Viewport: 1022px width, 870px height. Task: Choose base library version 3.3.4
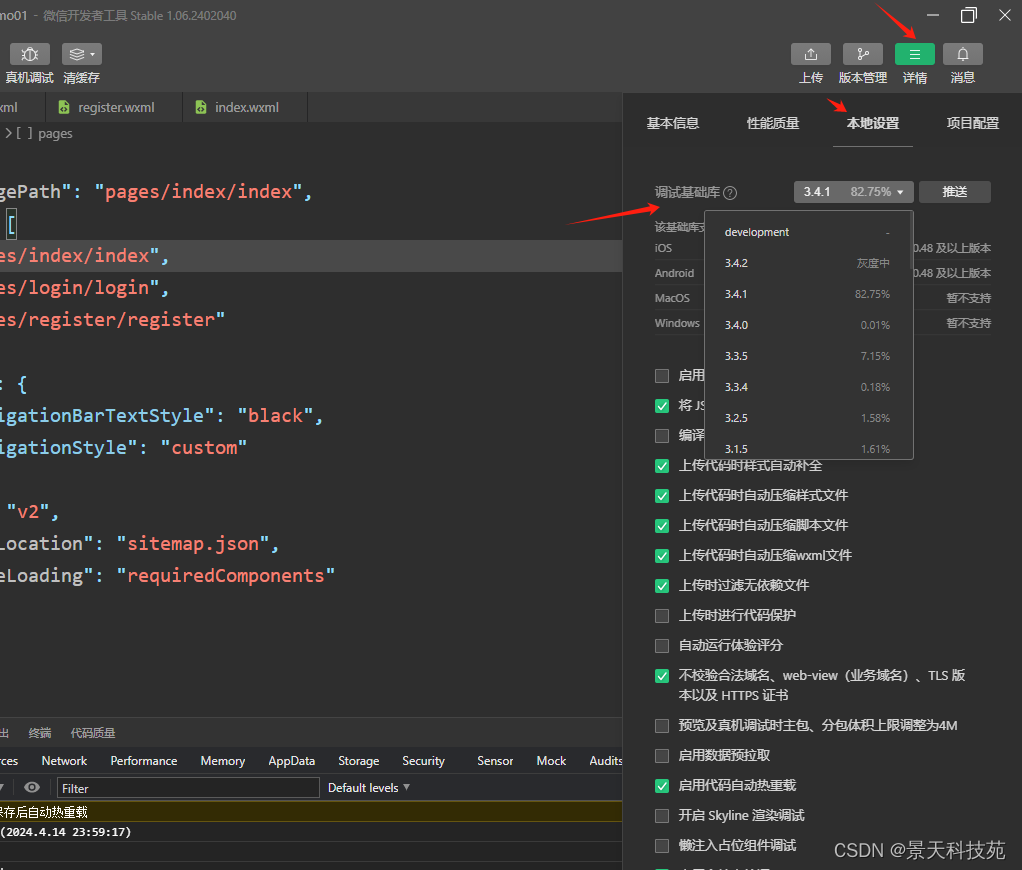pyautogui.click(x=808, y=387)
